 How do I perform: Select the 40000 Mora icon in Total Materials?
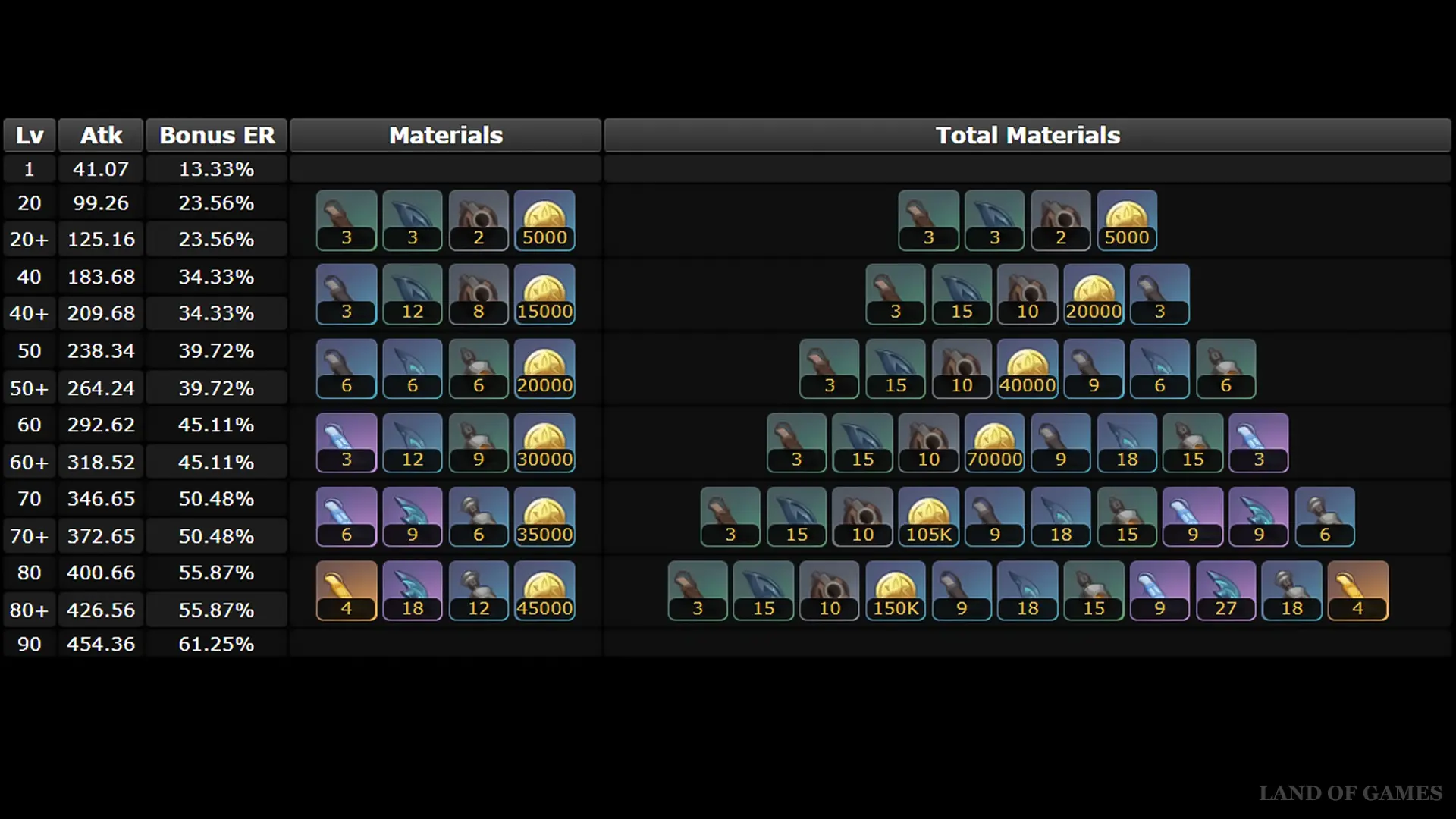1028,369
